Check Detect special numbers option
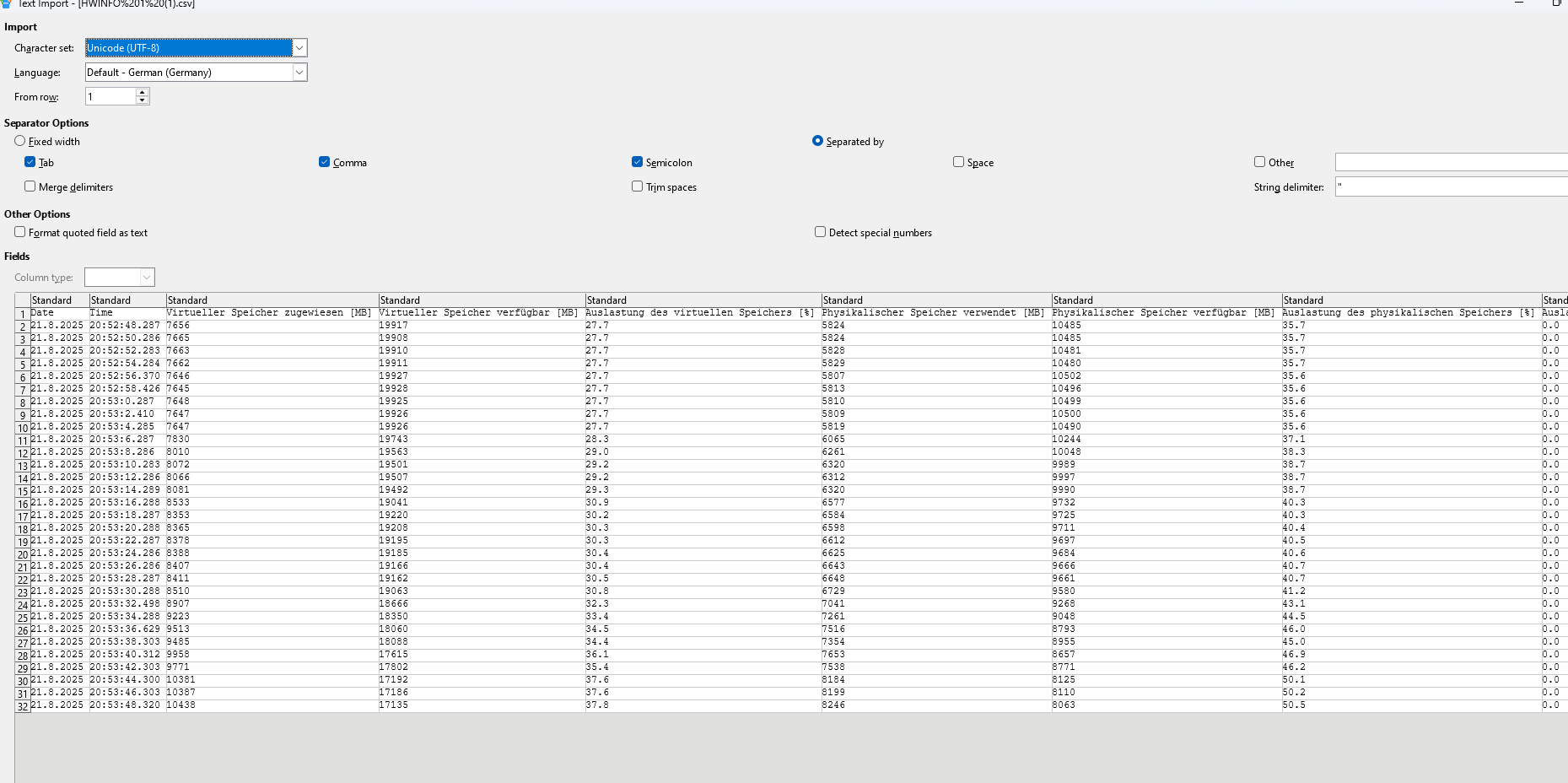Viewport: 1568px width, 783px height. point(820,232)
